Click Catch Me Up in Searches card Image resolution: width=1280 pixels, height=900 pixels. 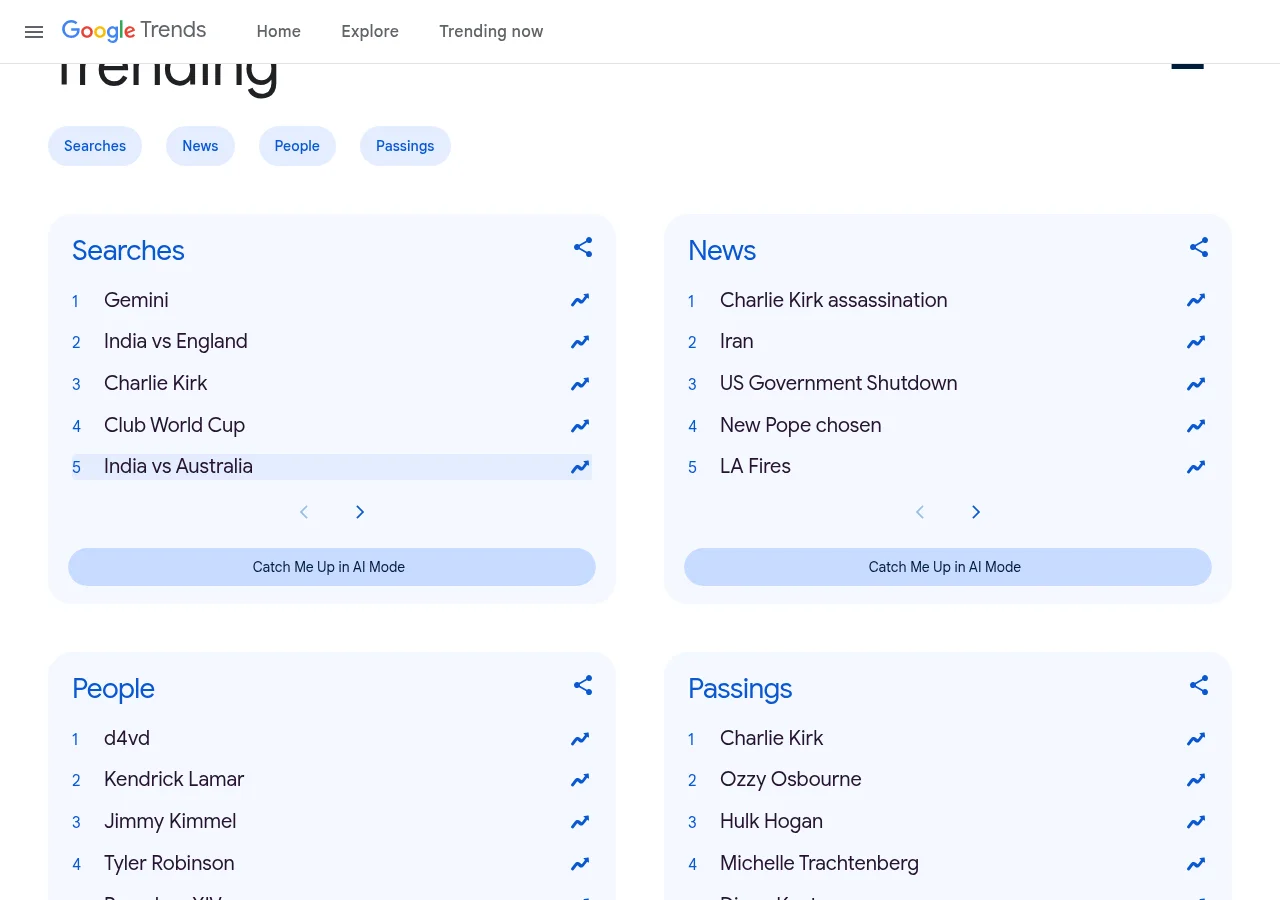pyautogui.click(x=332, y=567)
